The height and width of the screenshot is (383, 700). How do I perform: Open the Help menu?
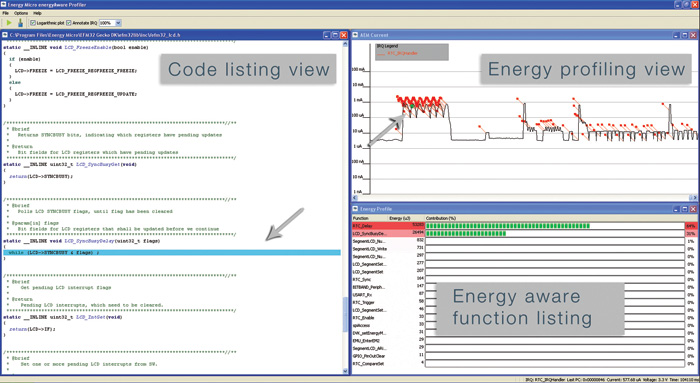(x=38, y=13)
